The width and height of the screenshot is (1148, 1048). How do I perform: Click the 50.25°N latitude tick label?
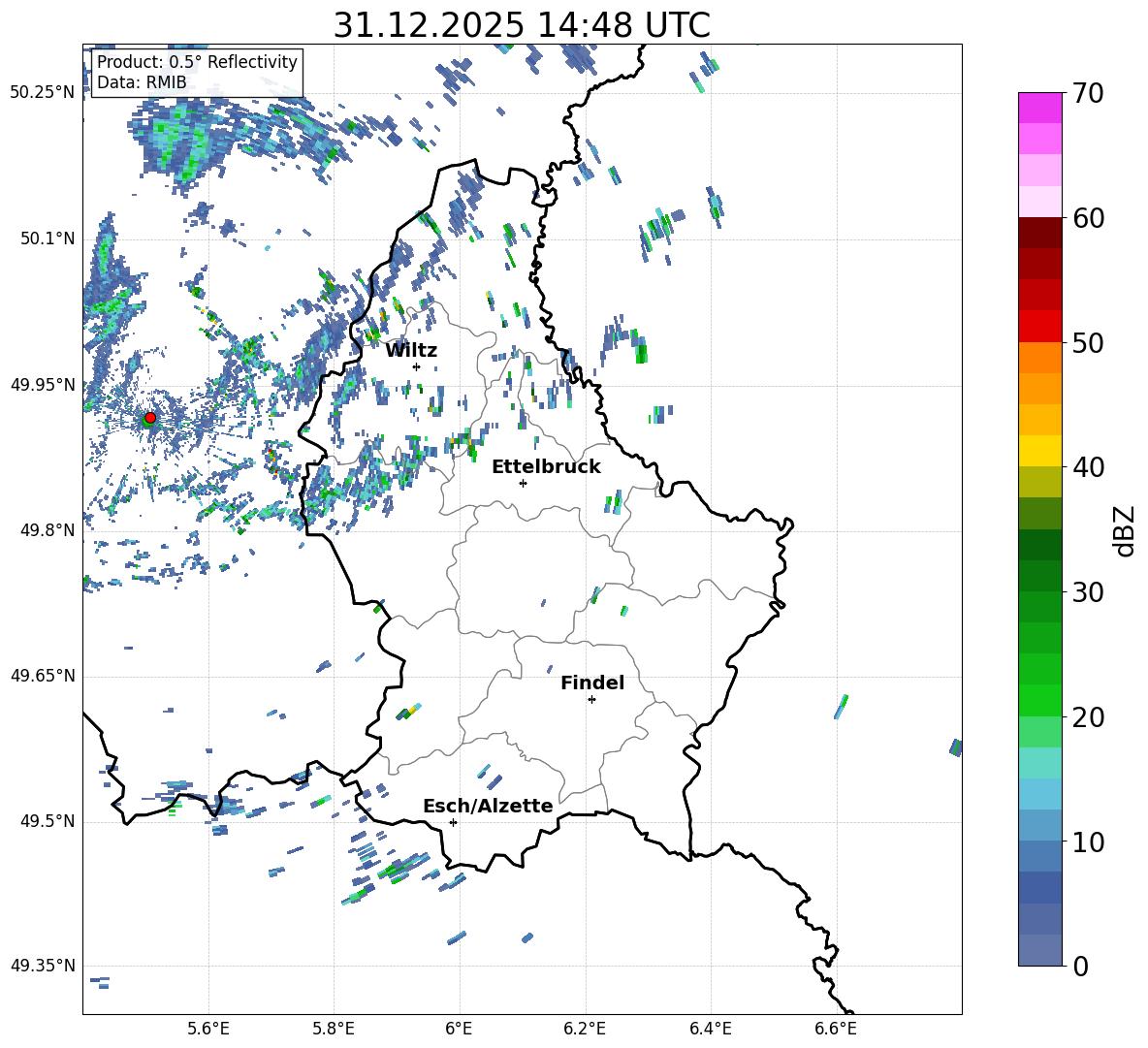tap(42, 93)
